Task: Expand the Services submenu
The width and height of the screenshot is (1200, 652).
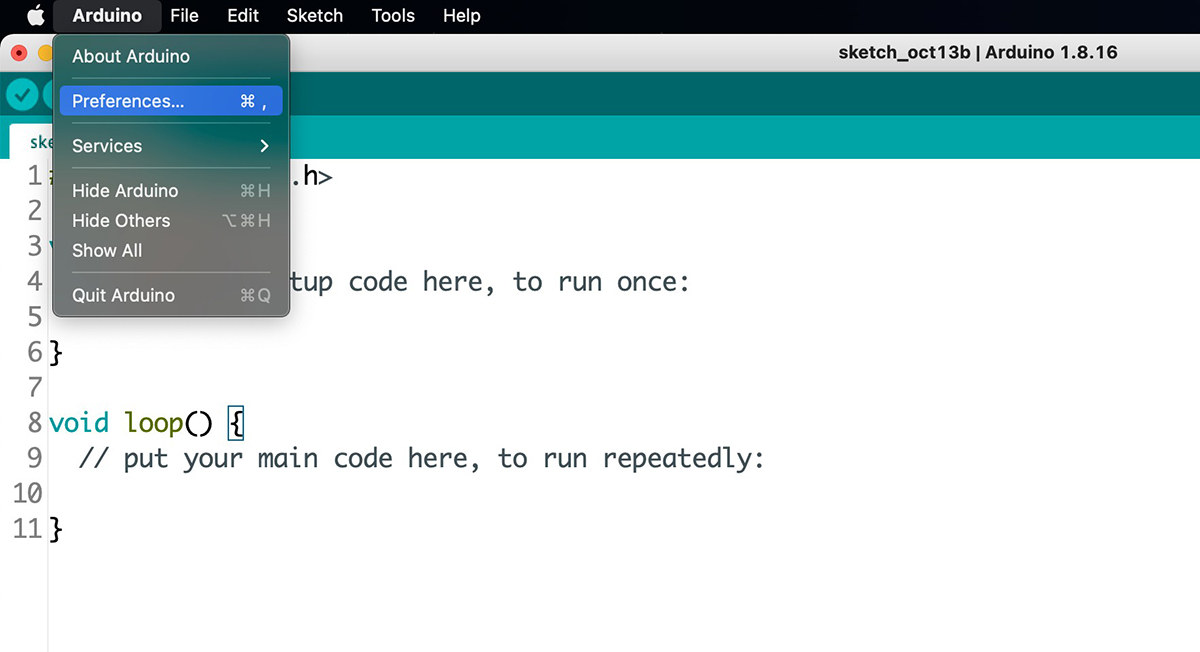Action: tap(171, 146)
